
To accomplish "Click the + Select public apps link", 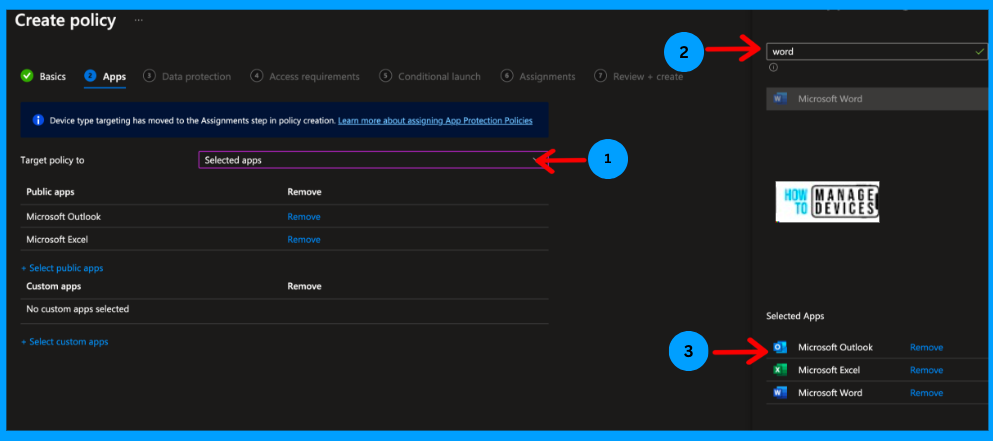I will (x=62, y=268).
